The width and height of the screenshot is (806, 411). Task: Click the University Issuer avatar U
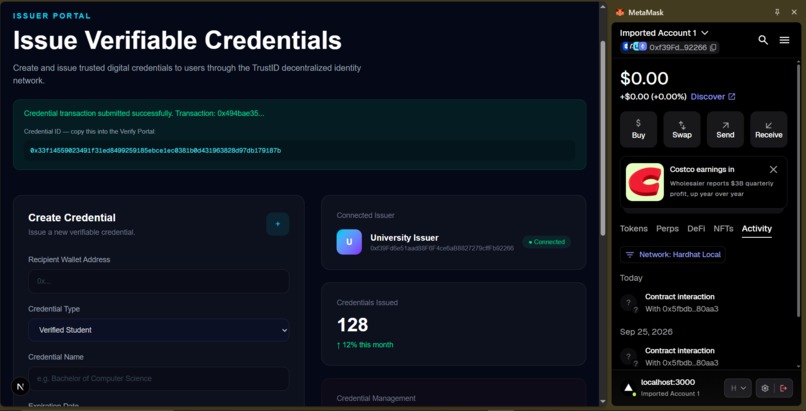pyautogui.click(x=349, y=242)
